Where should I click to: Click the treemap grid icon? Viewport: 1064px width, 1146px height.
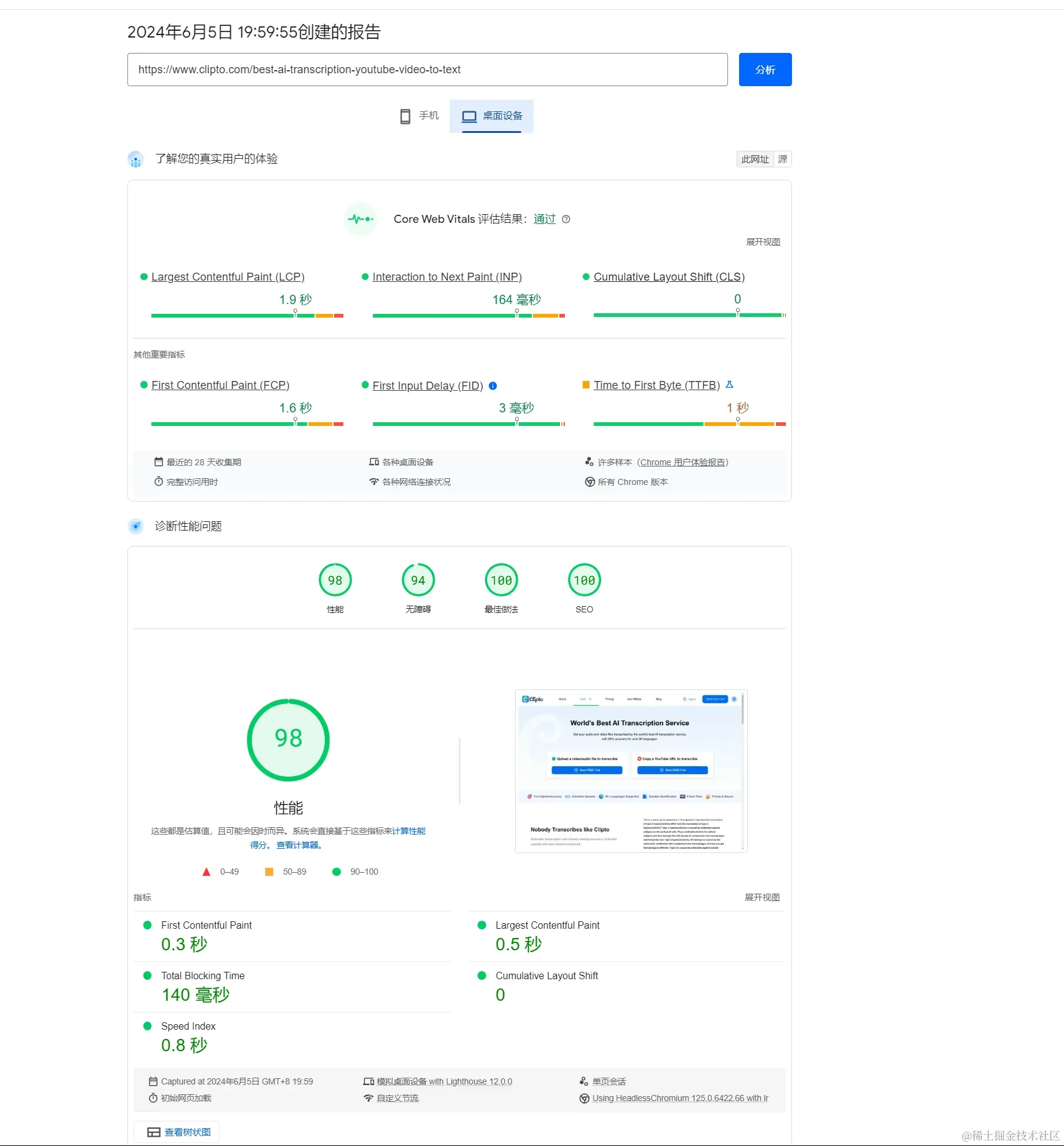(x=154, y=1132)
